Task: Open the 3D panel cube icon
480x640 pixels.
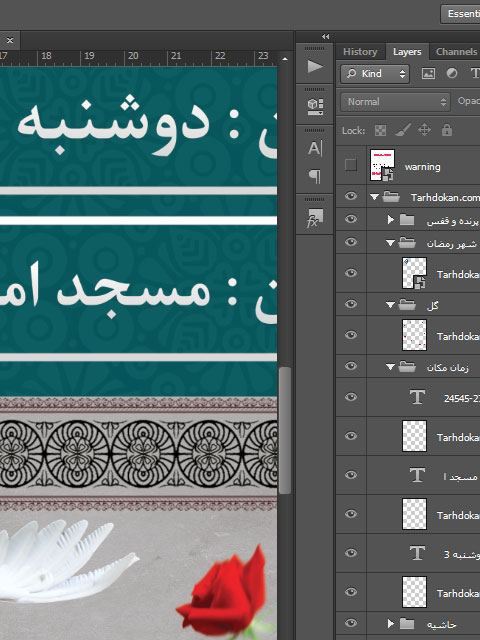Action: (x=315, y=107)
